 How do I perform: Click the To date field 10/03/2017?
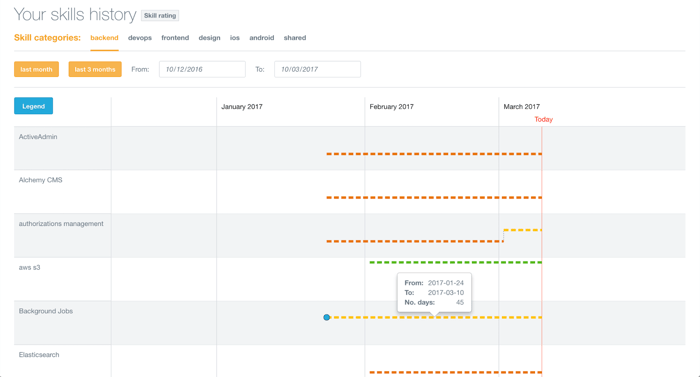317,69
